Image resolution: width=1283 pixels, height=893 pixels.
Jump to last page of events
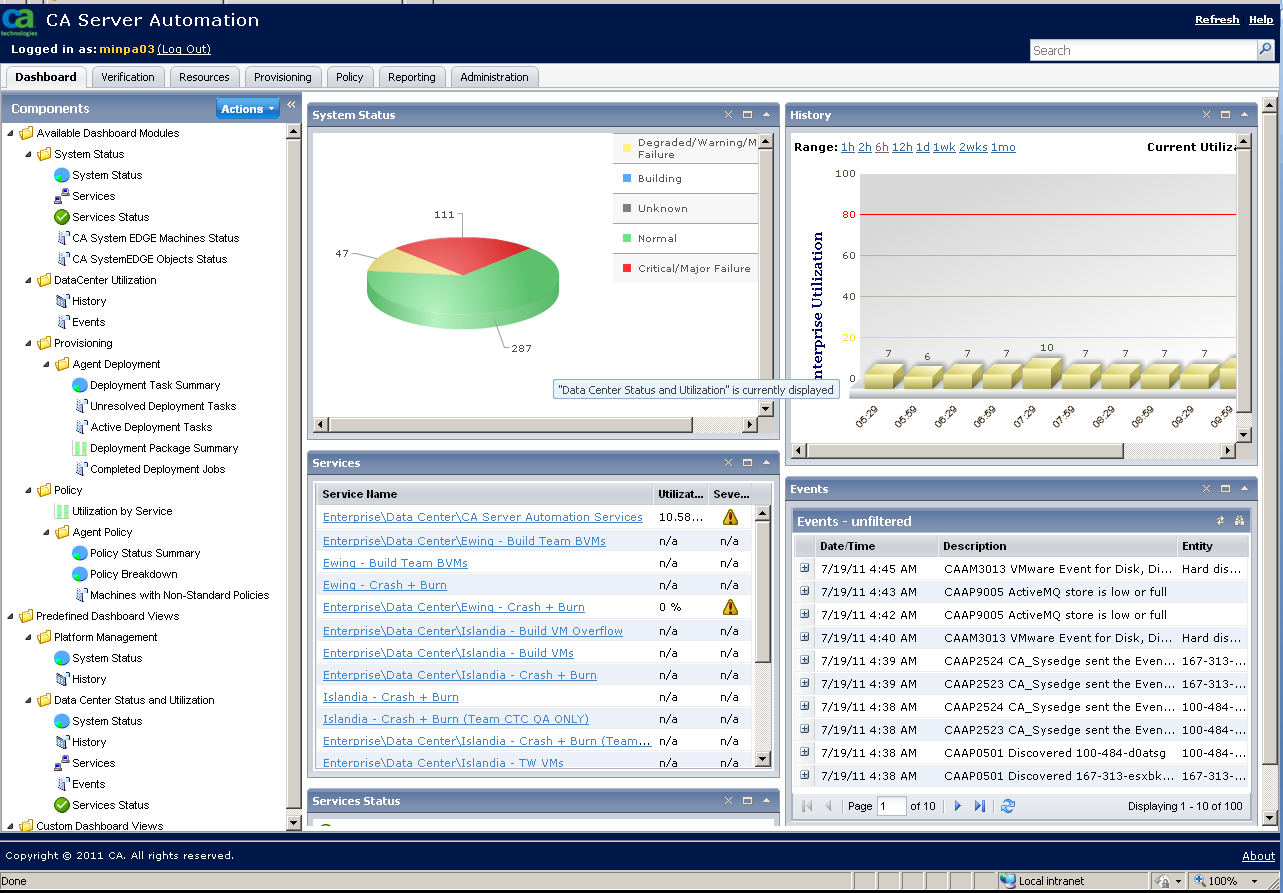click(x=980, y=806)
